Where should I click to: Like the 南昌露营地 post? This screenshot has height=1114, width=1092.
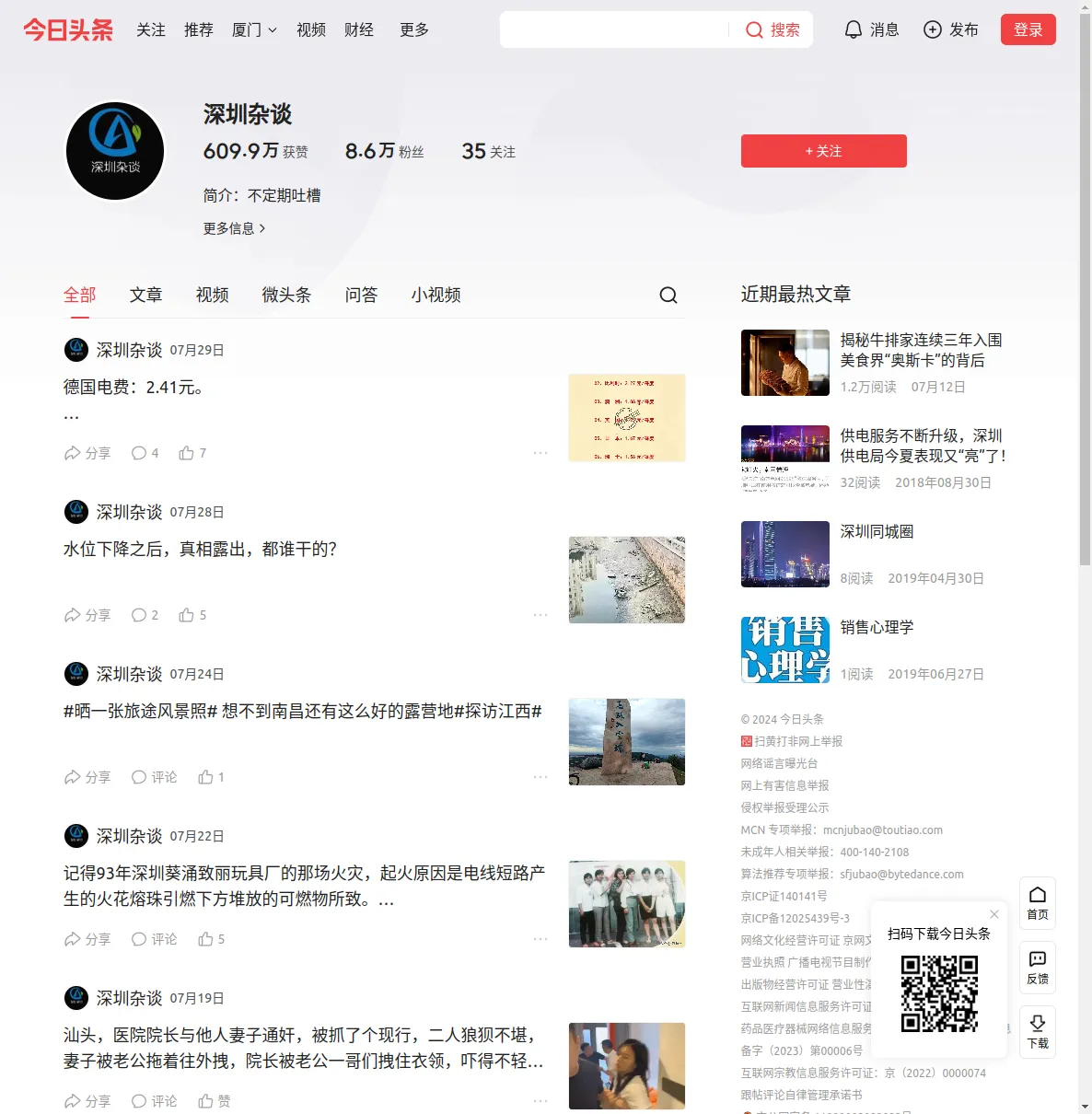212,777
